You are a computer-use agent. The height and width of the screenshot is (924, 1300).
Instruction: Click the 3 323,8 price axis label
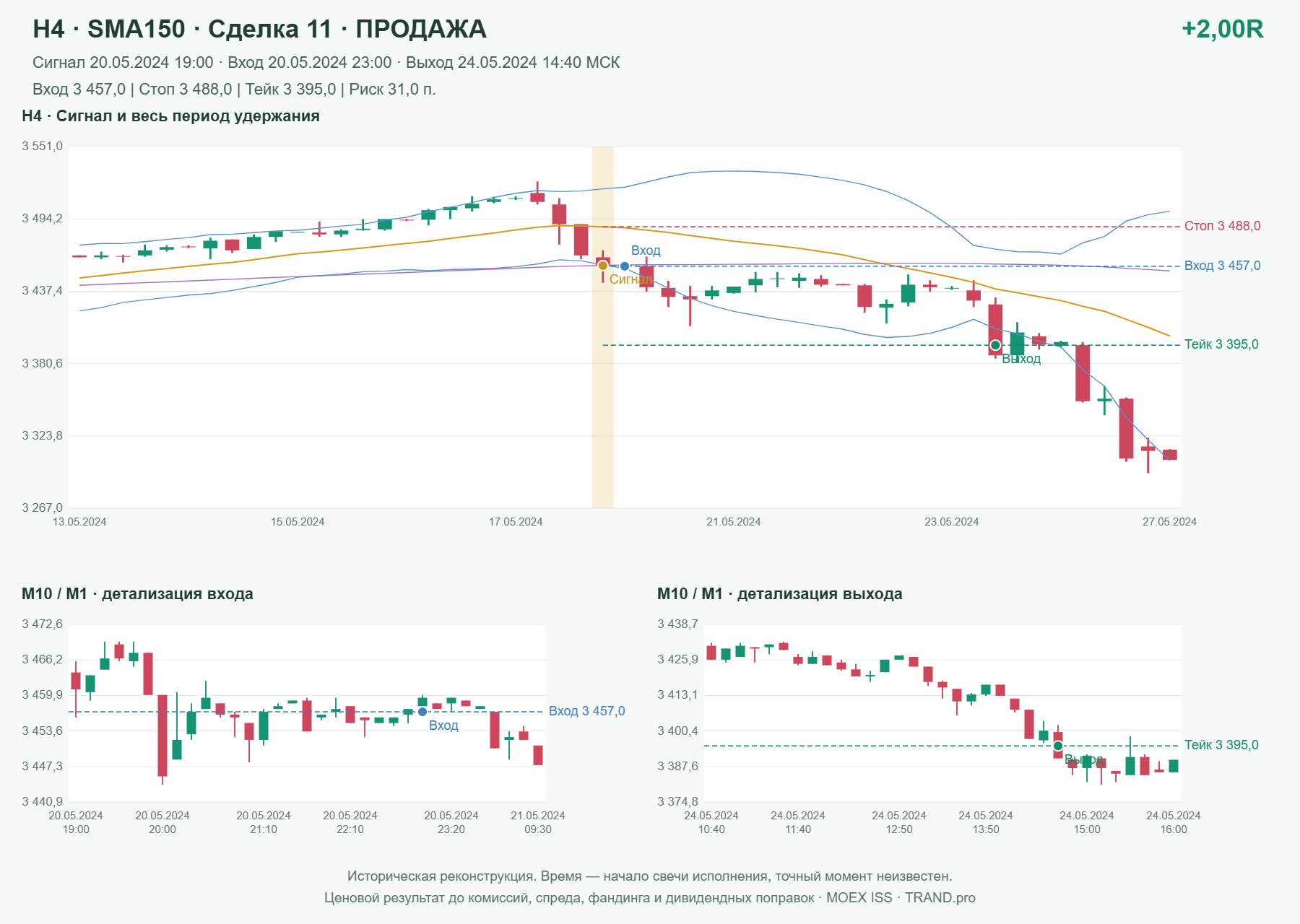click(43, 436)
